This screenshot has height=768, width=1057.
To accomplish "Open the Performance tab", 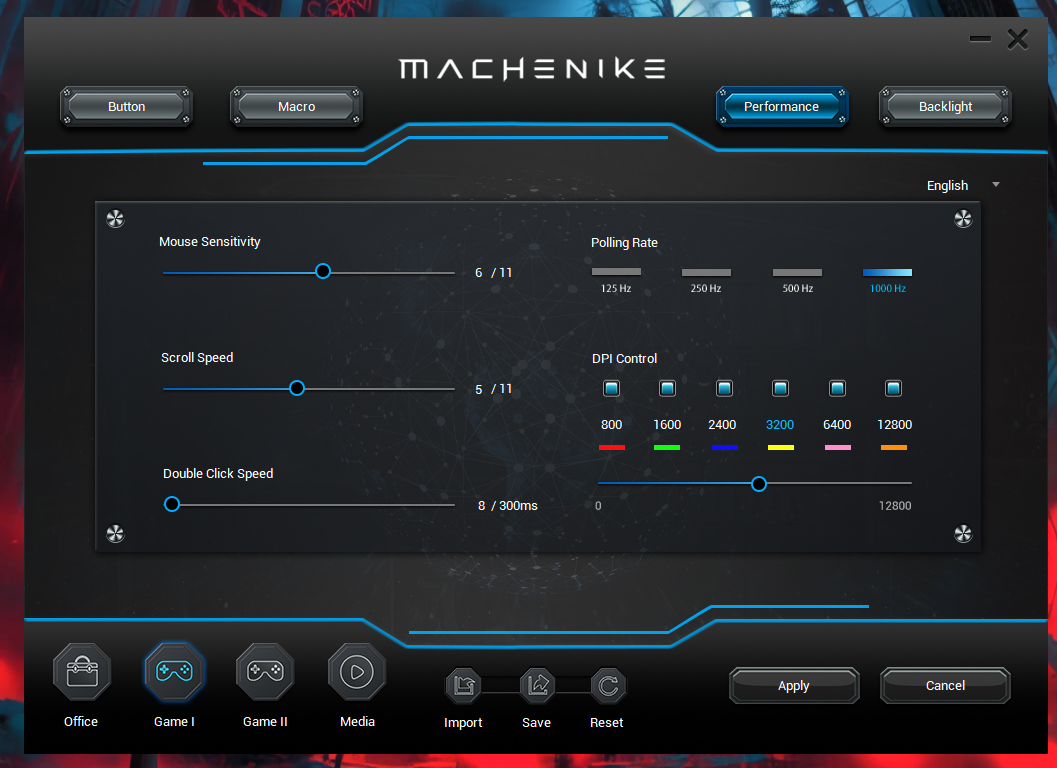I will click(x=781, y=107).
